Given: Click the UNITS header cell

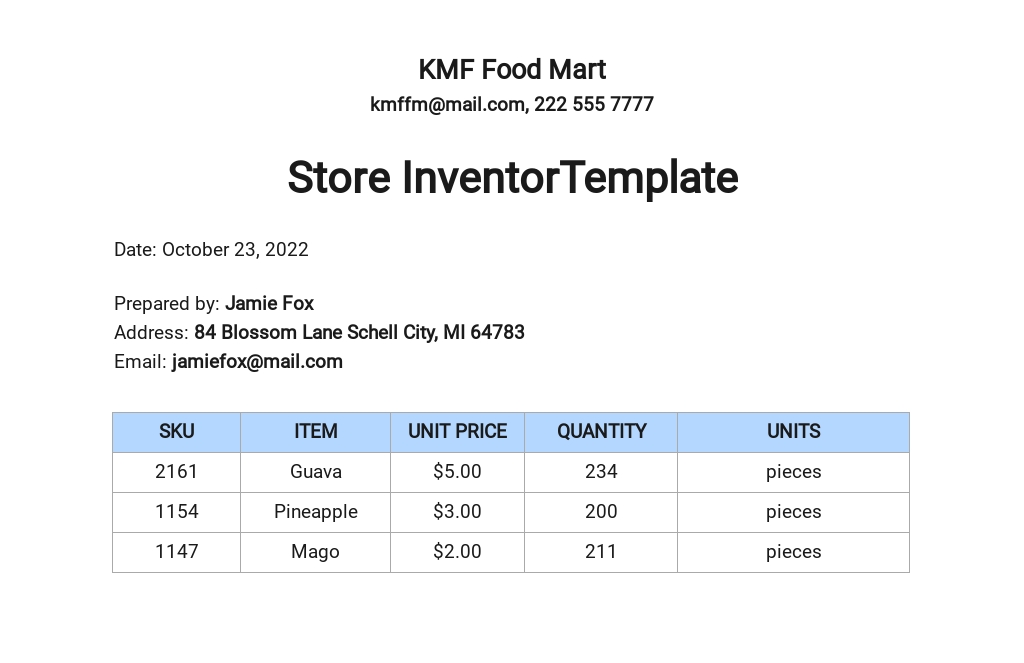Looking at the screenshot, I should tap(793, 432).
